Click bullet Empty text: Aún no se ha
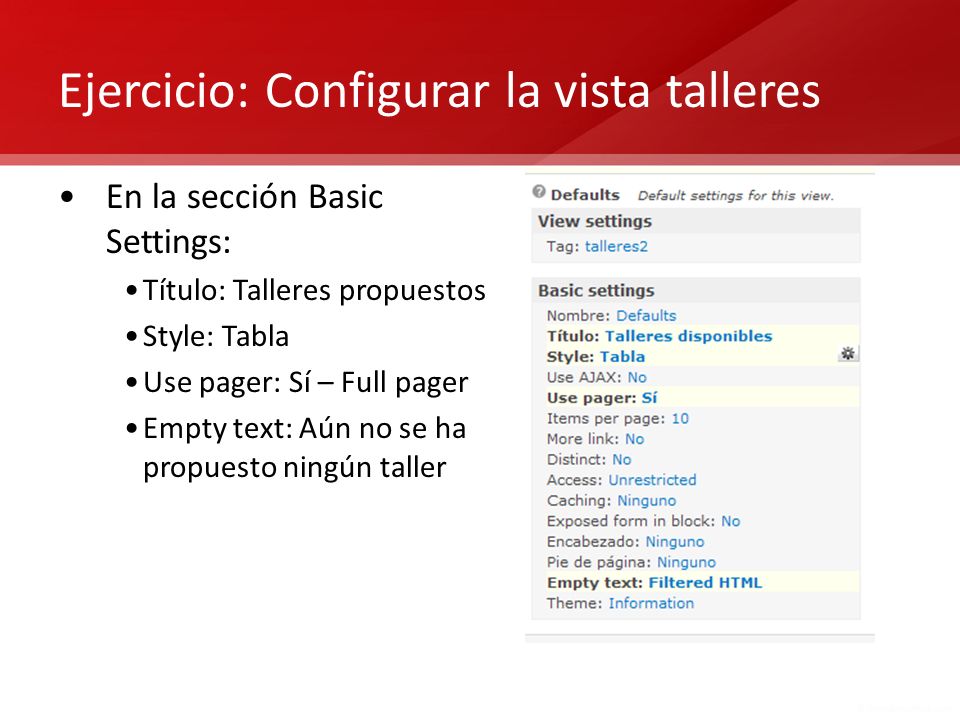 point(304,428)
